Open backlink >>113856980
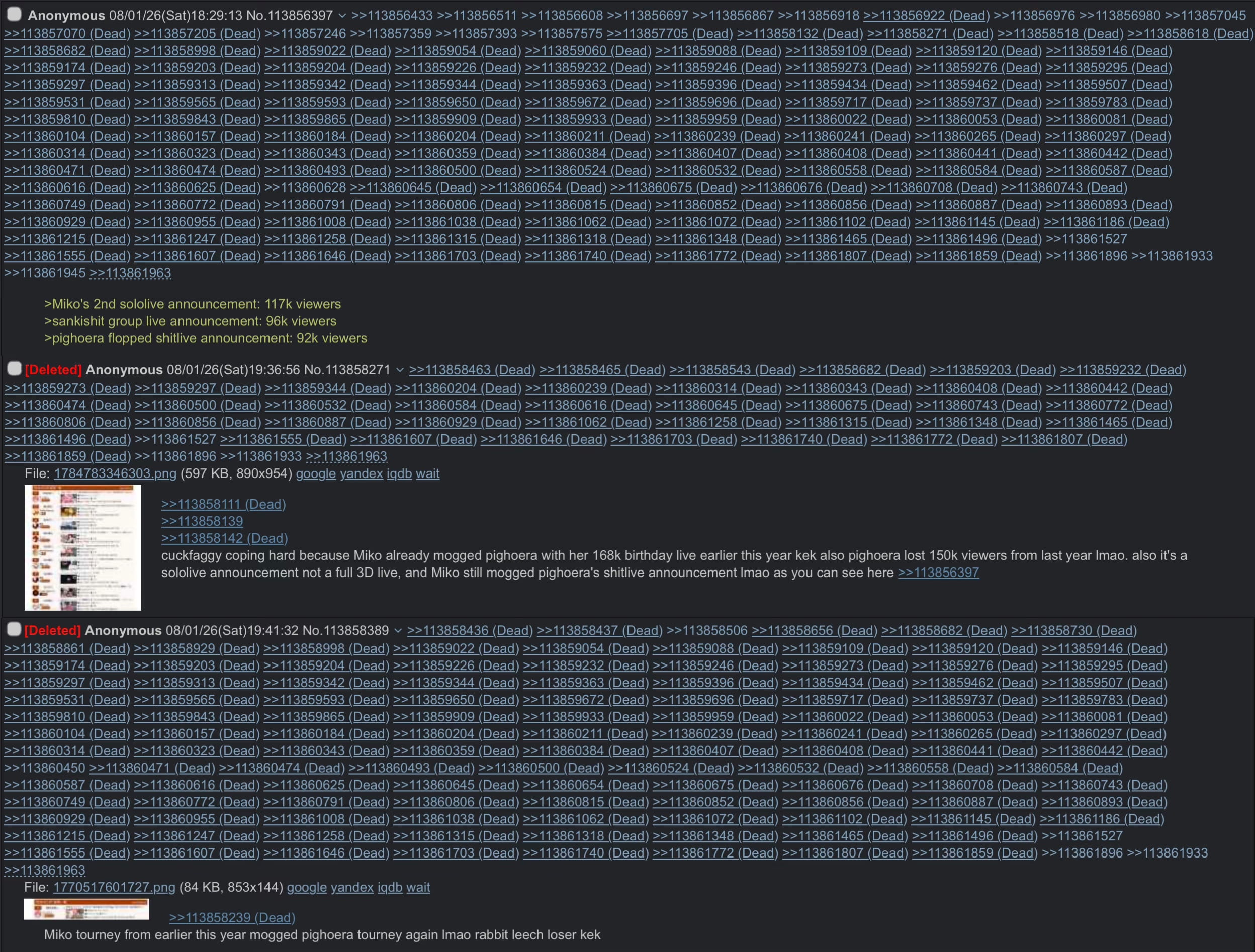The width and height of the screenshot is (1255, 952). point(1120,16)
